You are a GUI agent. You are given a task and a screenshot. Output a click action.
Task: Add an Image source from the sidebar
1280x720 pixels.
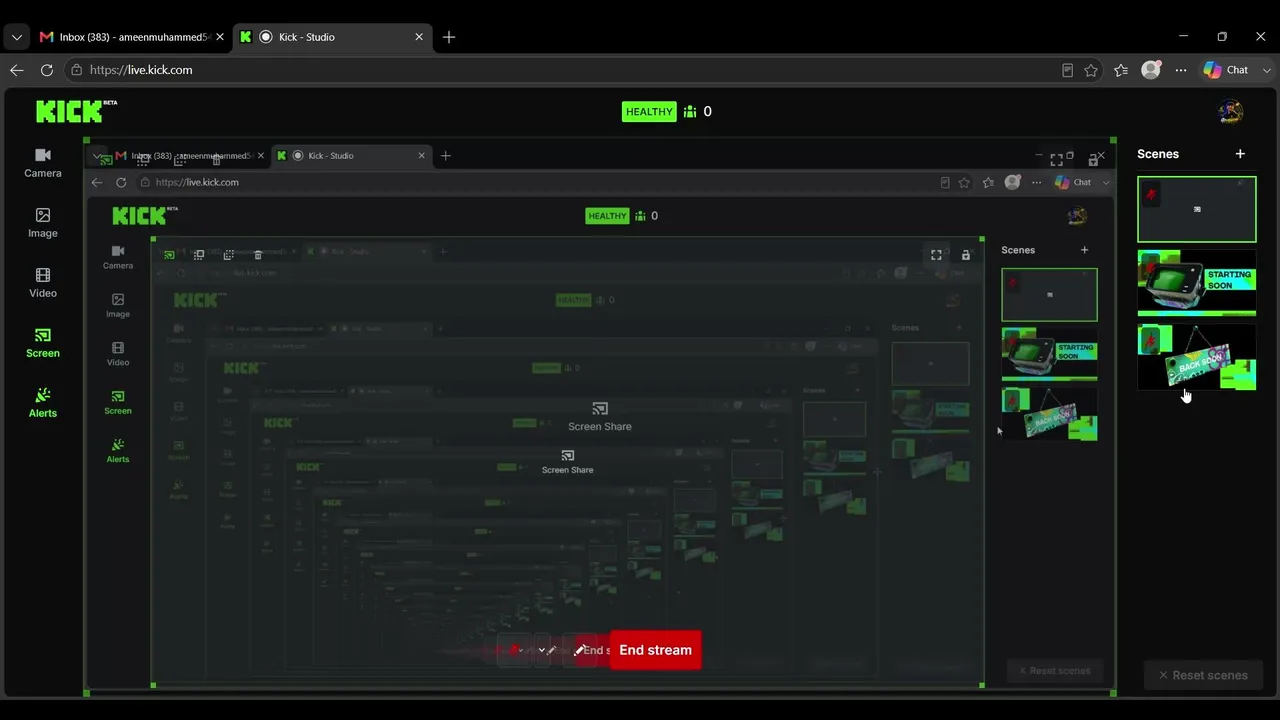tap(43, 223)
